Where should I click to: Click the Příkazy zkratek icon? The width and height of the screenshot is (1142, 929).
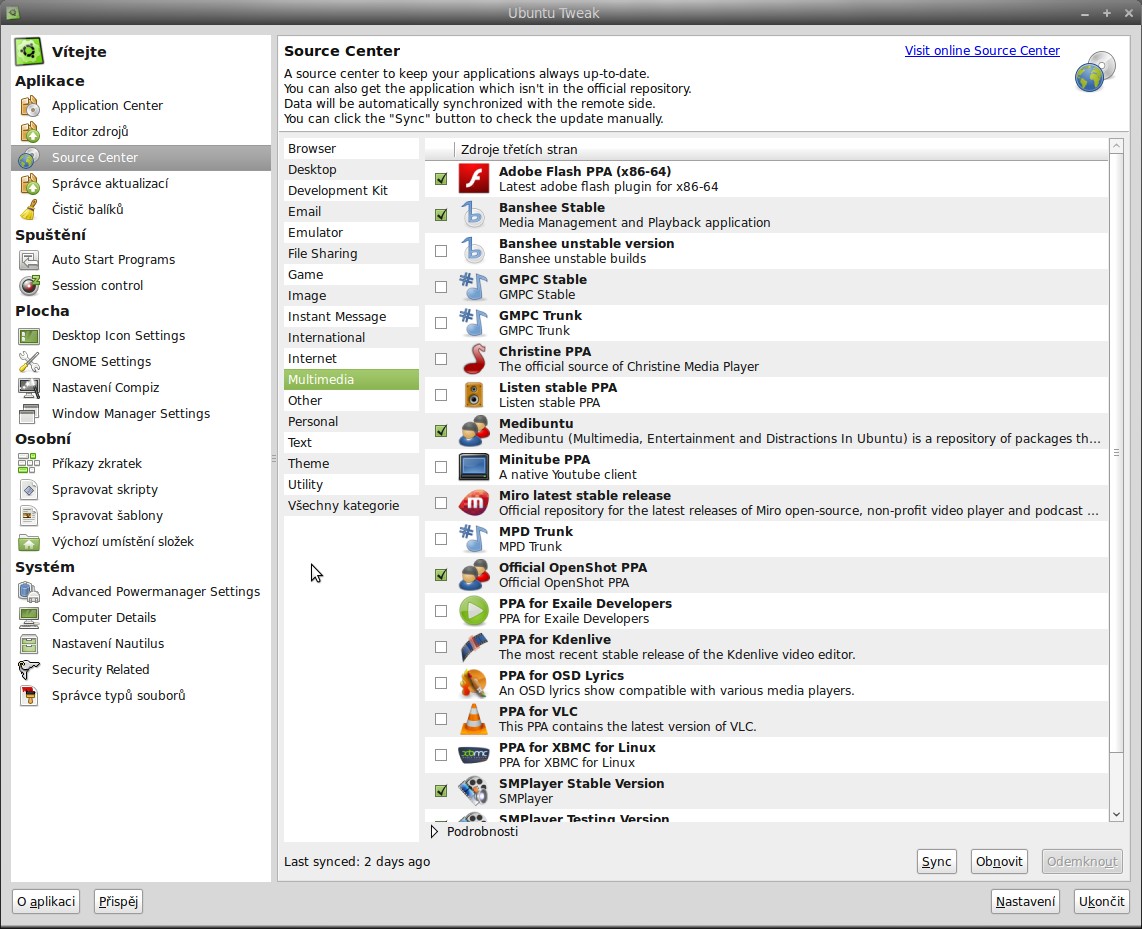coord(30,464)
